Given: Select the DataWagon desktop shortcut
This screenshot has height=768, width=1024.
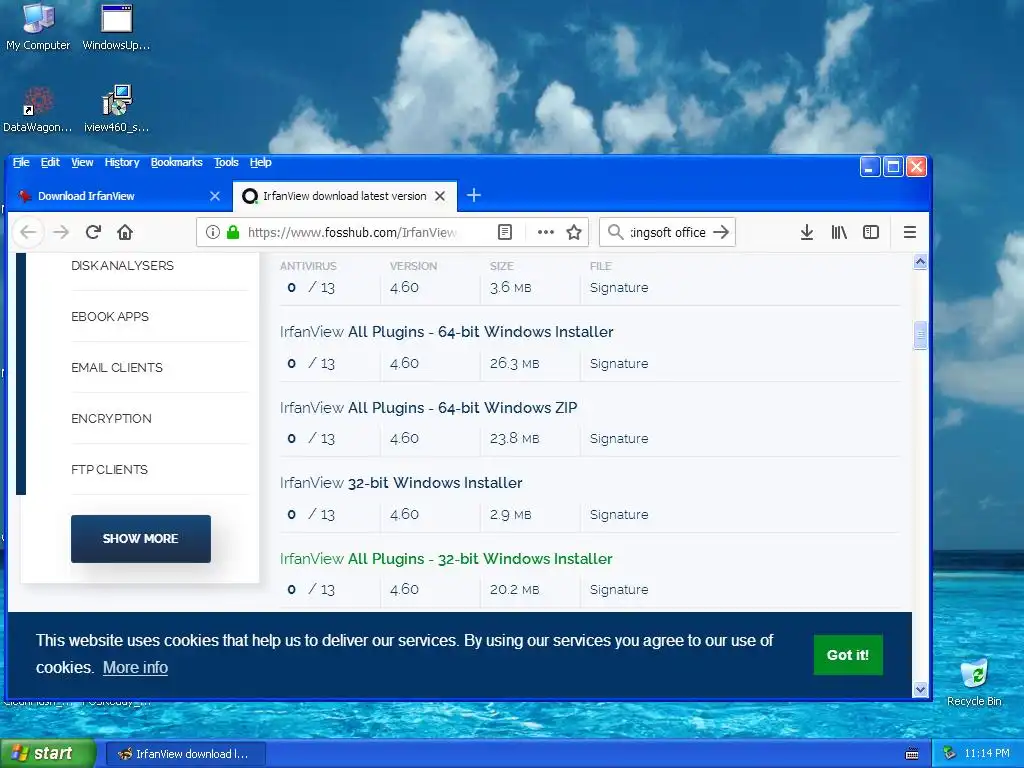Looking at the screenshot, I should (37, 109).
